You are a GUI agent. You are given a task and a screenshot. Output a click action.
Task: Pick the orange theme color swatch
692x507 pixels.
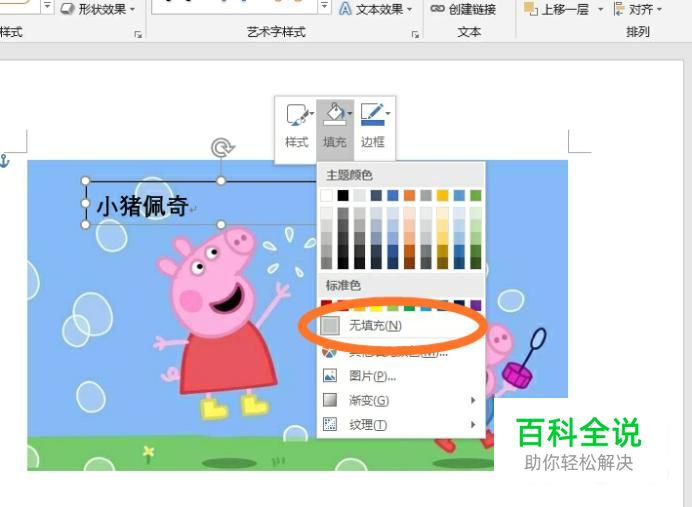409,195
